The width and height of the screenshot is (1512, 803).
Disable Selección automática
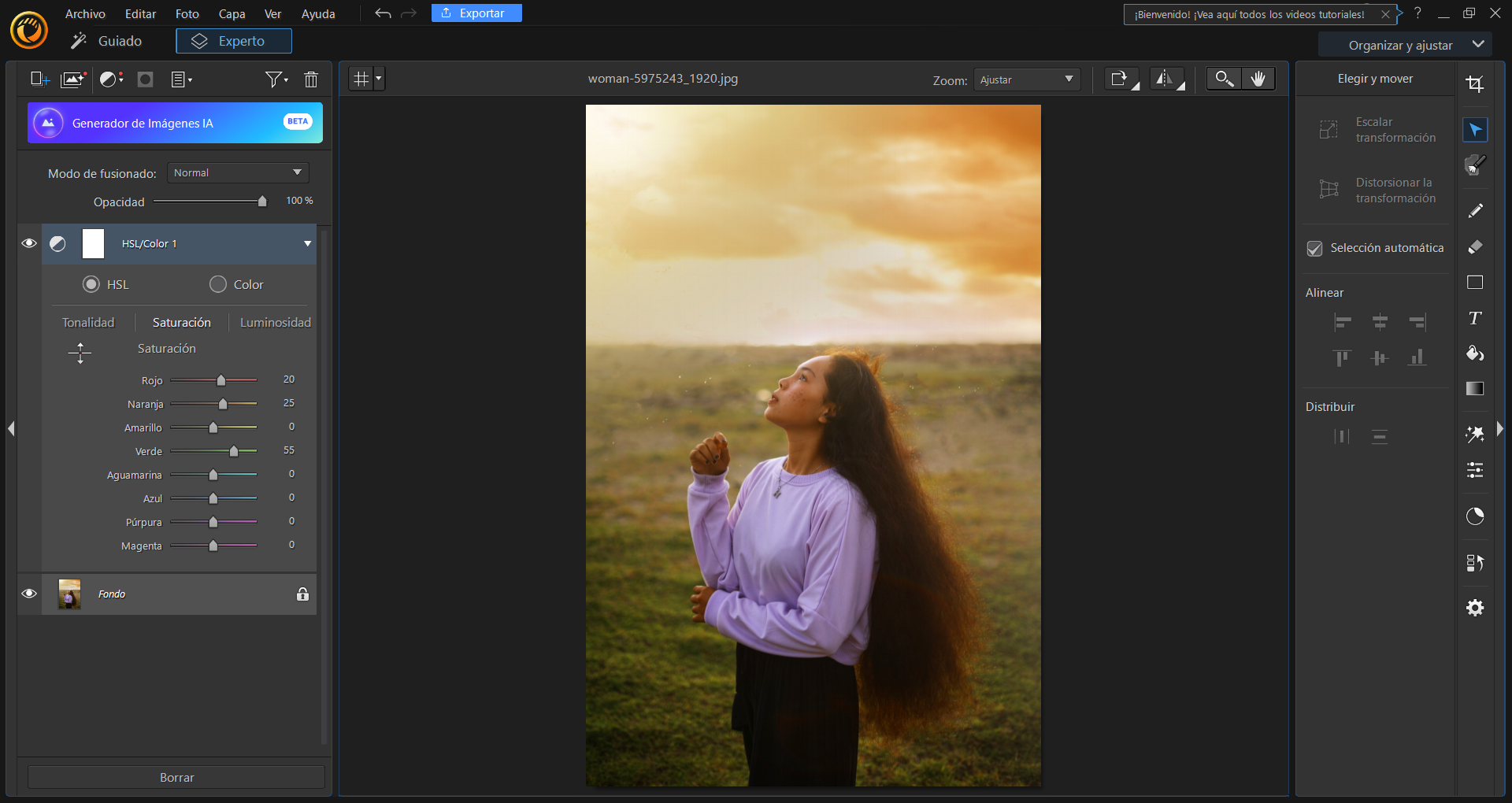[1315, 248]
